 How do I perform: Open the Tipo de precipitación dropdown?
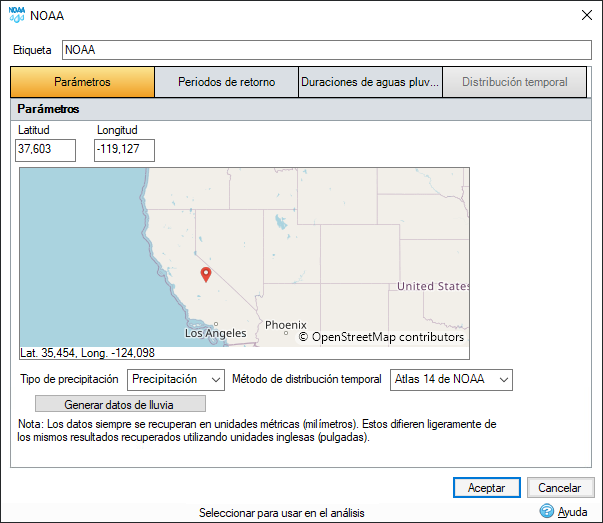click(176, 380)
